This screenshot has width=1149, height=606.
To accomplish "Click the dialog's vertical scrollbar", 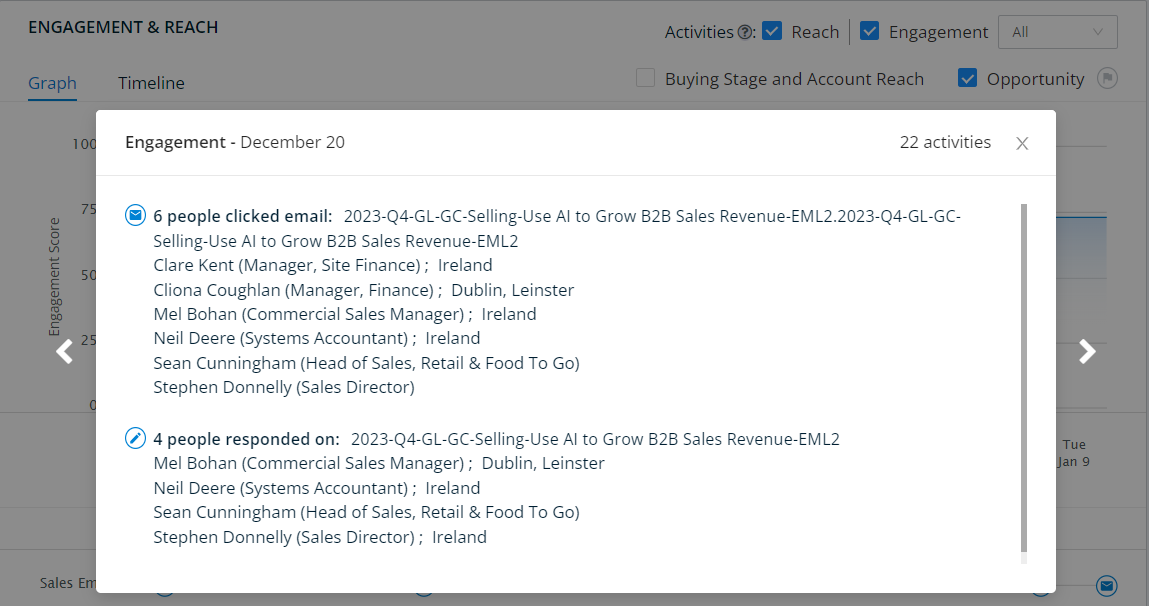I will point(1024,378).
